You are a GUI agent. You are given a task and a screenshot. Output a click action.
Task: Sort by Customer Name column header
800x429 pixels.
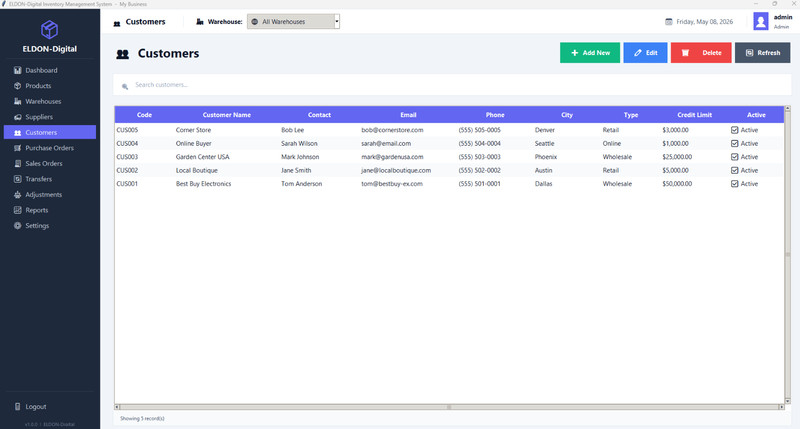click(x=227, y=115)
